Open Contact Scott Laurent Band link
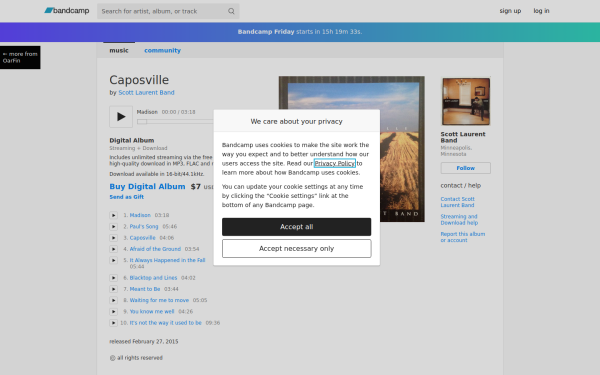 pos(457,202)
